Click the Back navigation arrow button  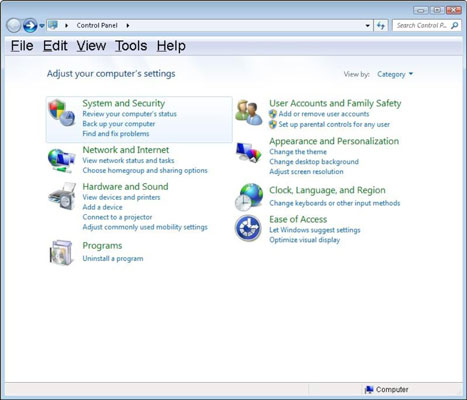14,25
